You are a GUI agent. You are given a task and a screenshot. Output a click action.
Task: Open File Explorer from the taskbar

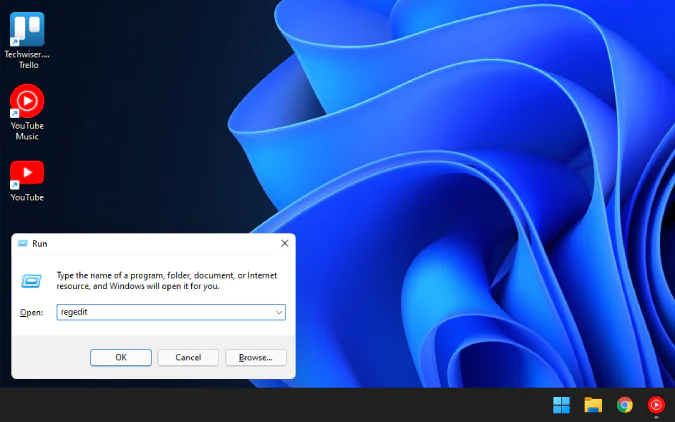tap(593, 405)
